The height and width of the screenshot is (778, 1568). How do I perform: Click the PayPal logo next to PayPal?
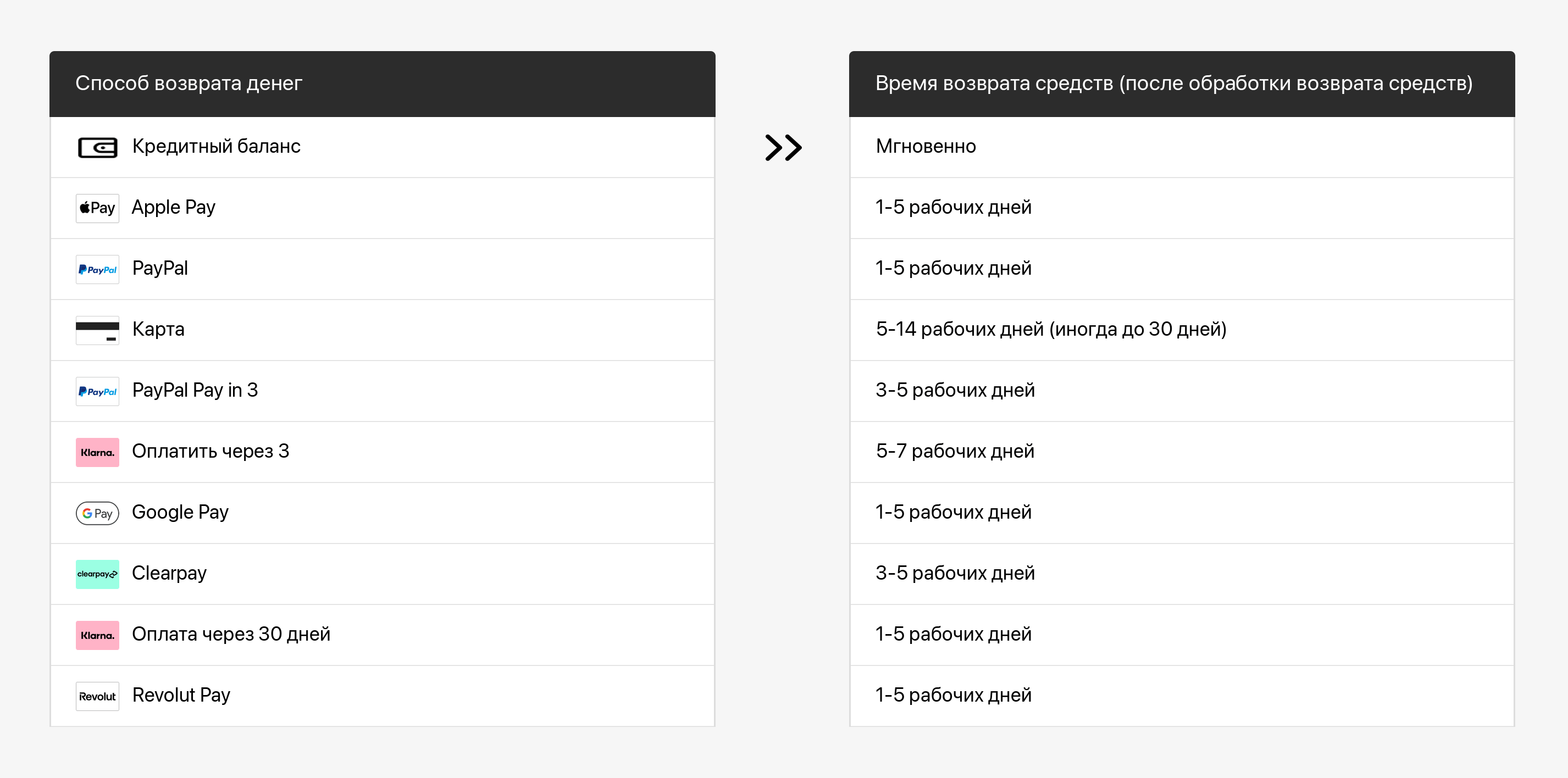(x=97, y=269)
